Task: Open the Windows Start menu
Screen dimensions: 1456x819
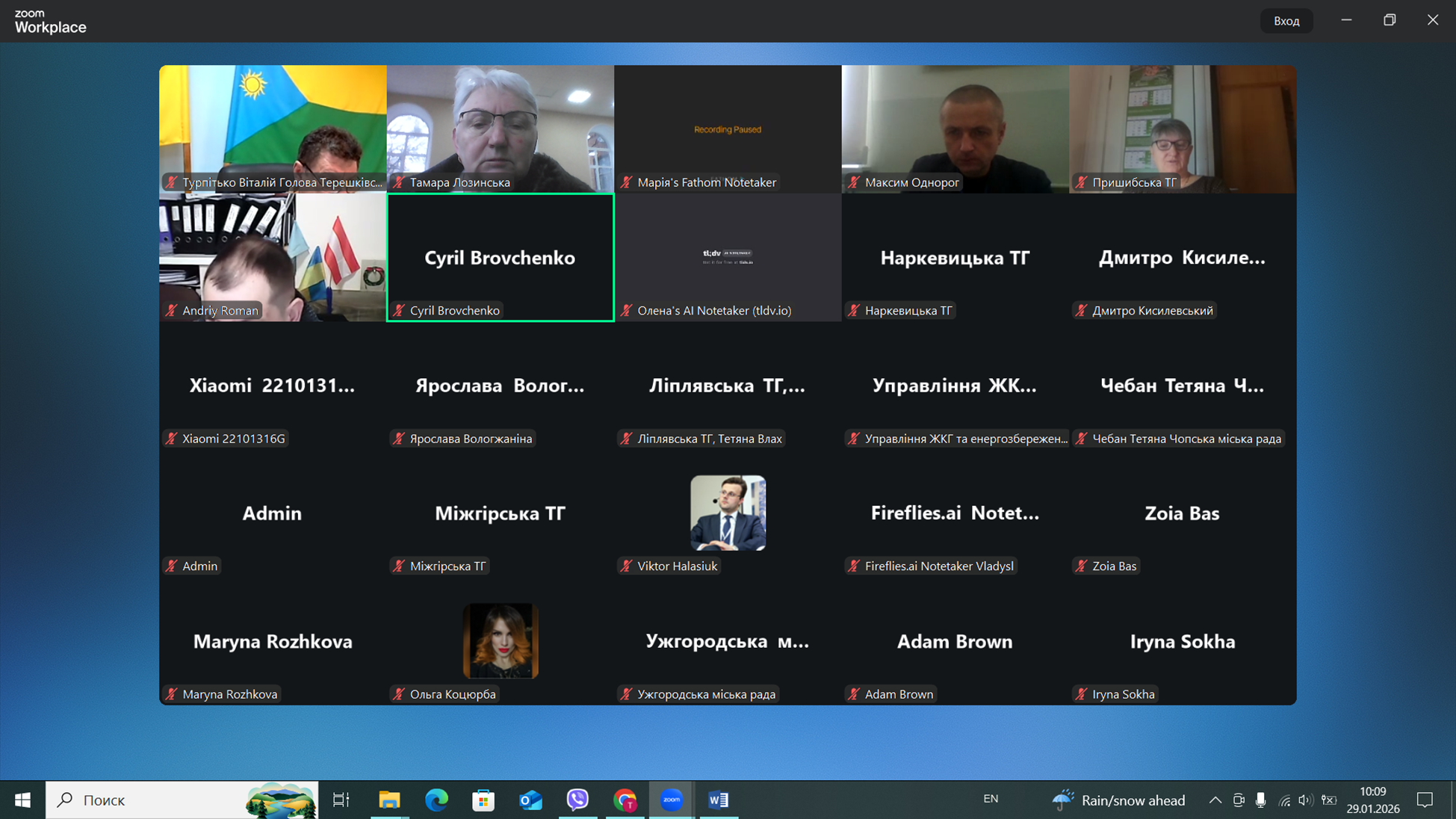Action: click(x=22, y=800)
